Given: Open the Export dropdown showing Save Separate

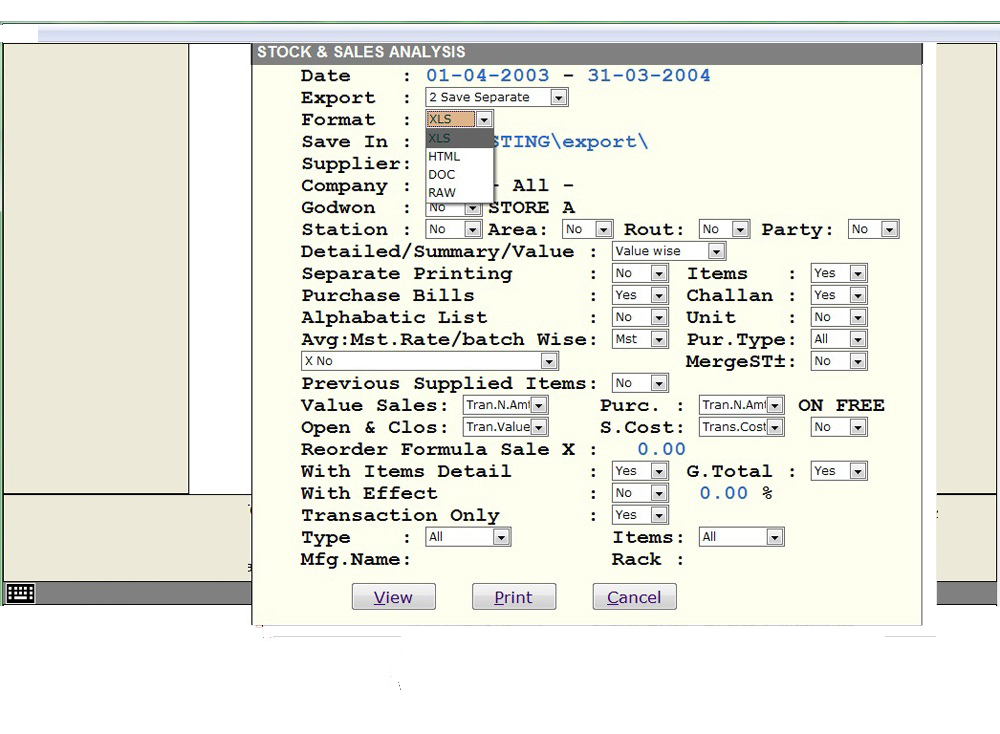Looking at the screenshot, I should point(497,97).
